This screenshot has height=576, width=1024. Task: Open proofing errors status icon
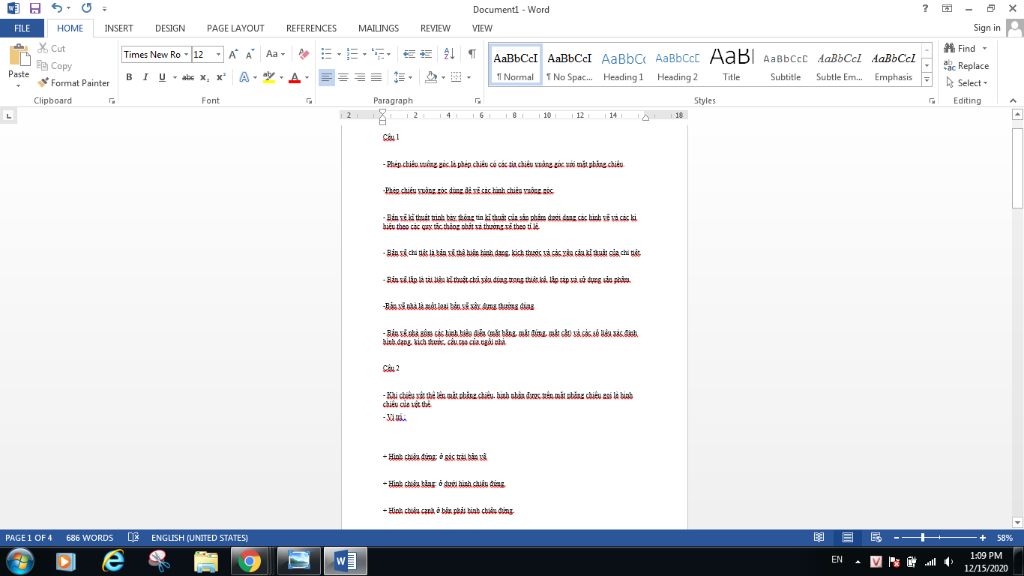pyautogui.click(x=133, y=537)
